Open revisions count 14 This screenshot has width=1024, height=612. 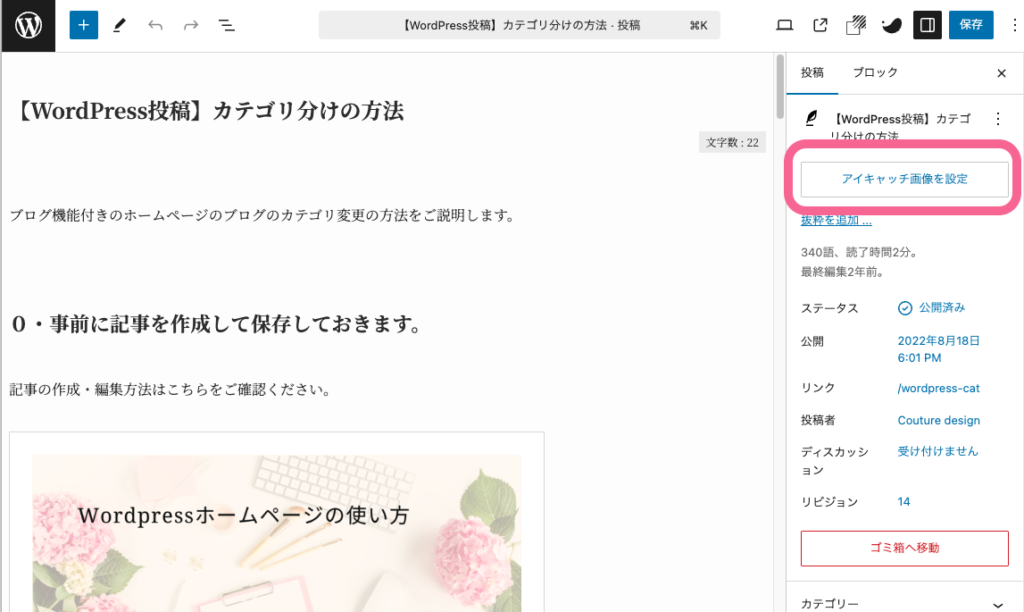coord(904,502)
